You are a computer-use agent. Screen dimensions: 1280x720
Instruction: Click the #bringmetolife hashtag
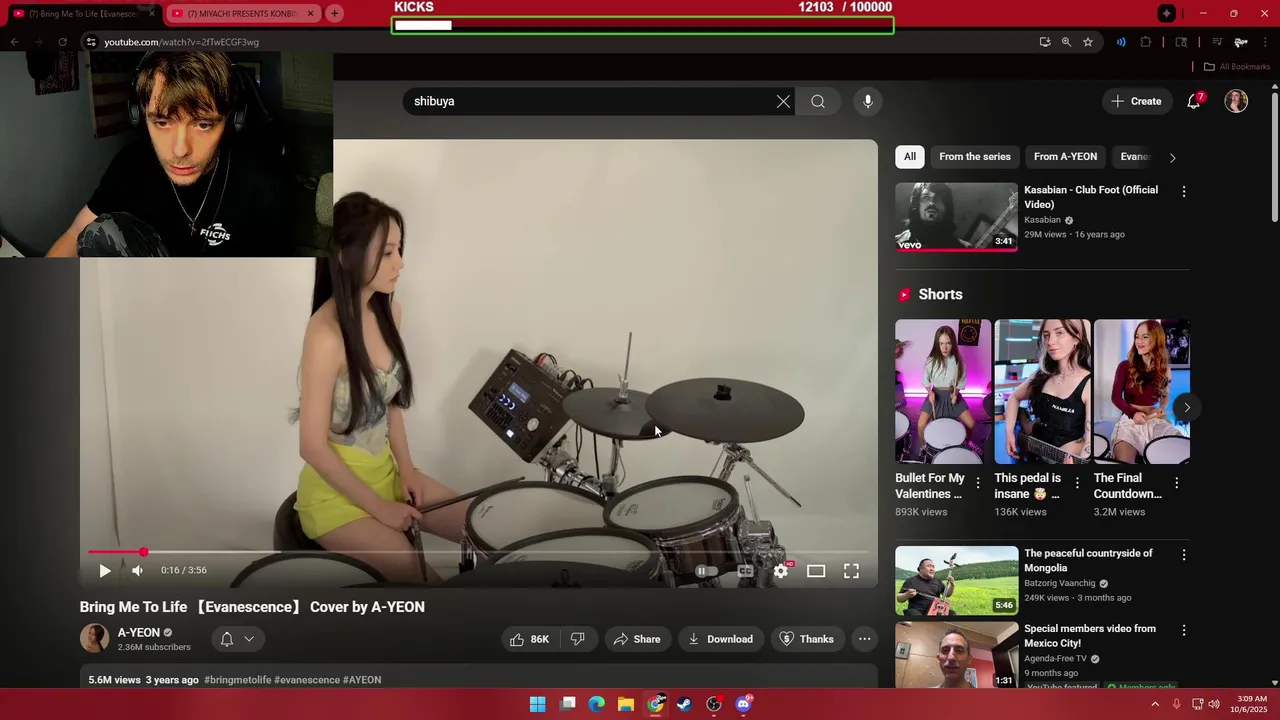pos(237,680)
